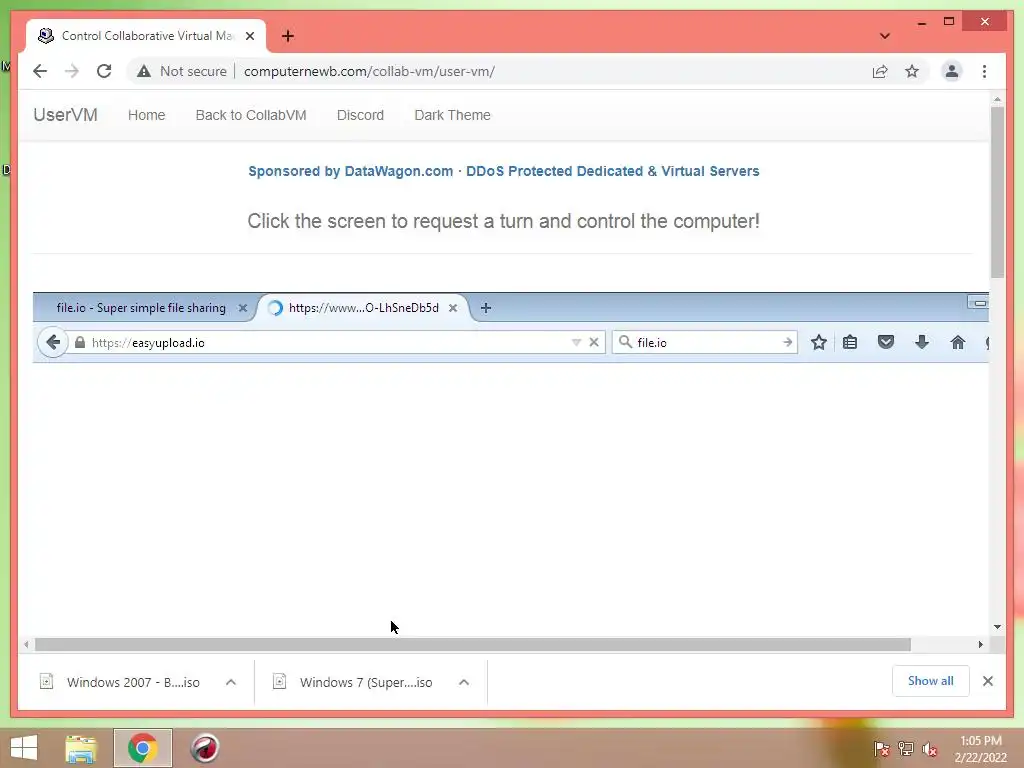Expand options for Windows 7 iso download
Screen dimensions: 1024x768
pyautogui.click(x=464, y=682)
